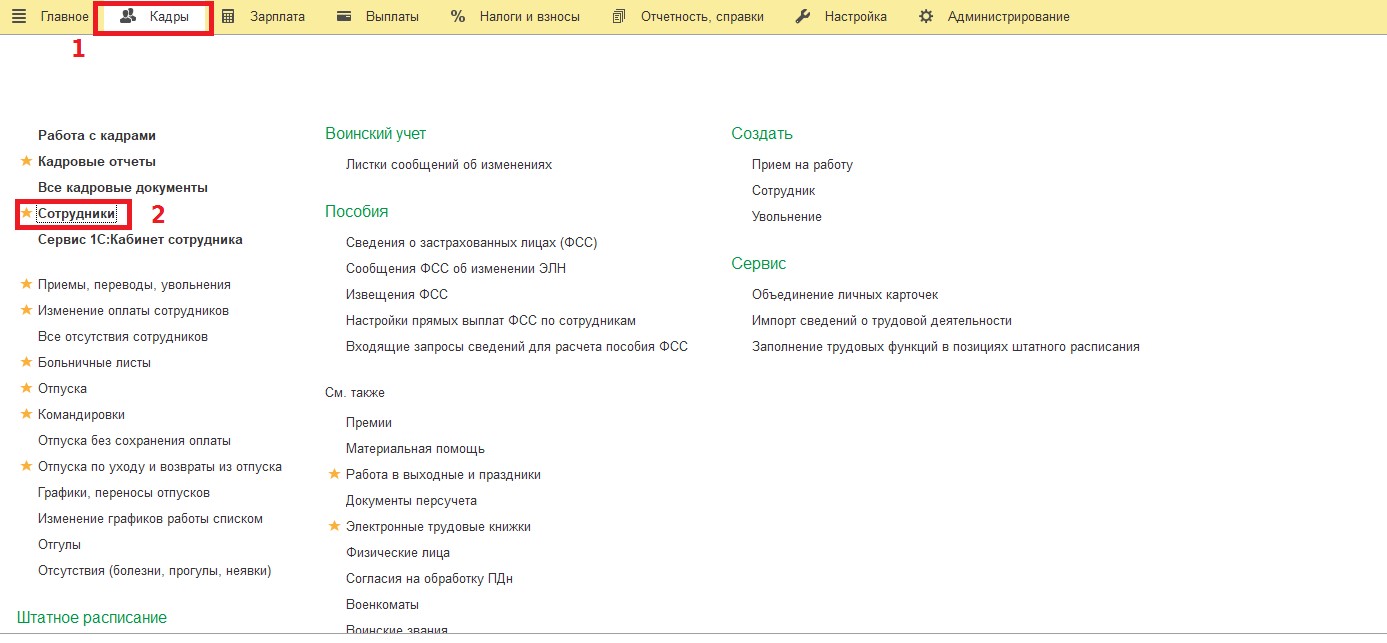
Task: Open Изменение оплаты сотрудников
Action: (133, 310)
